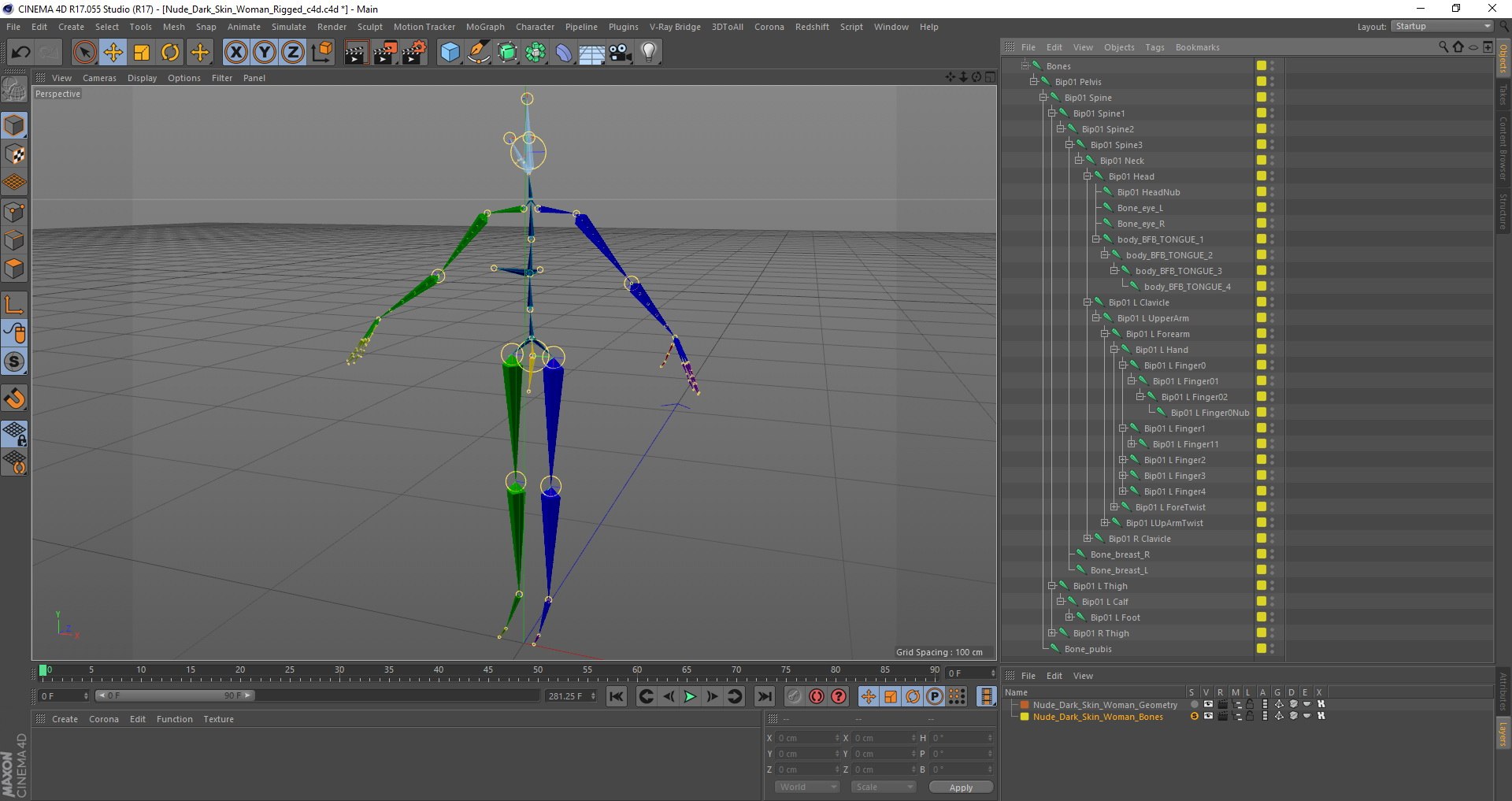This screenshot has height=801, width=1512.
Task: Switch to Polygons mode
Action: (x=15, y=269)
